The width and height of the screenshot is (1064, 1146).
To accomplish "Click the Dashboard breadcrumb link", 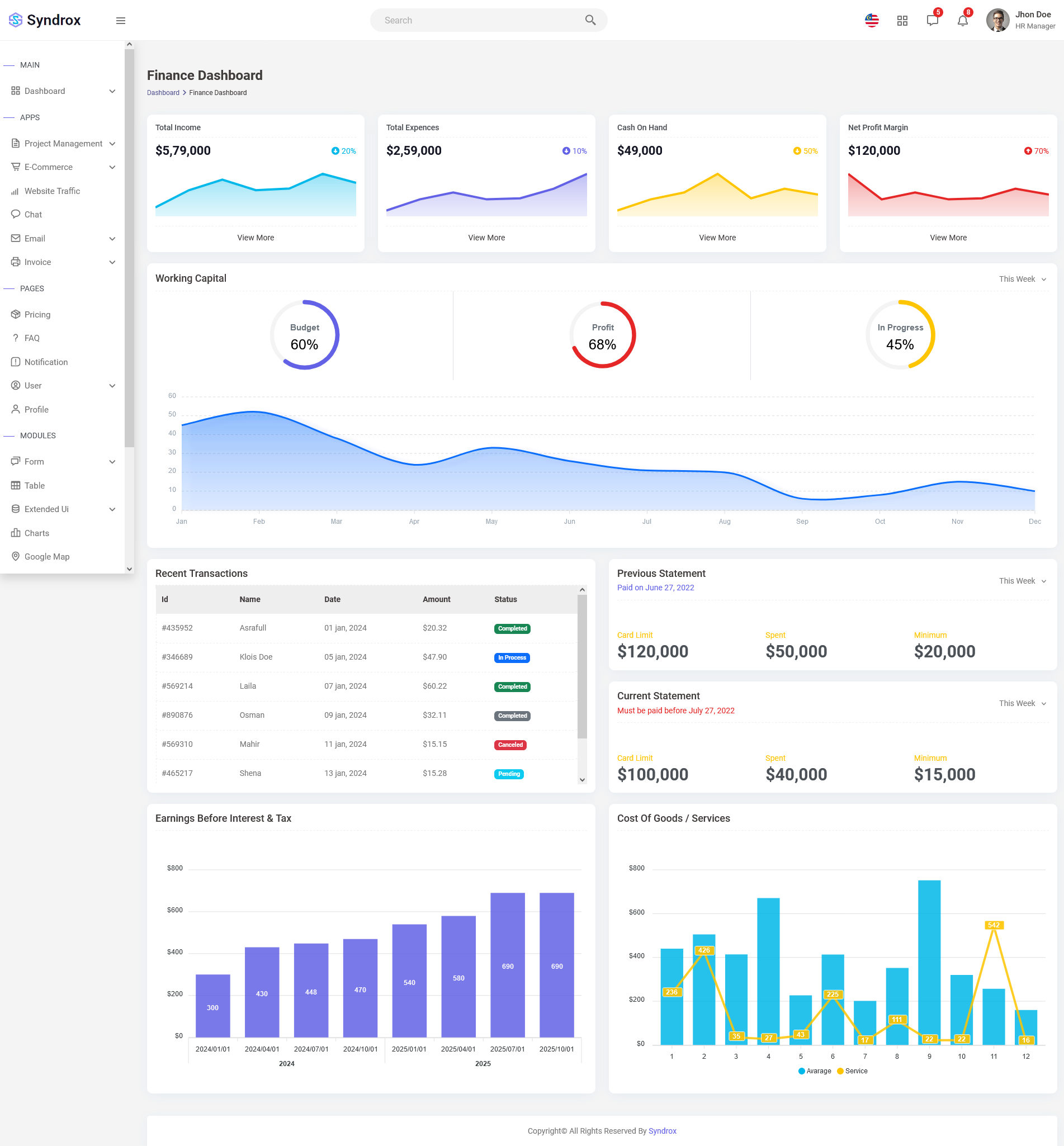I will pyautogui.click(x=163, y=93).
